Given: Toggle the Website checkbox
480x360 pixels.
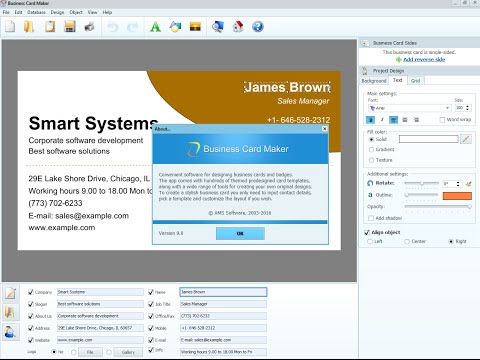Looking at the screenshot, I should pos(31,340).
